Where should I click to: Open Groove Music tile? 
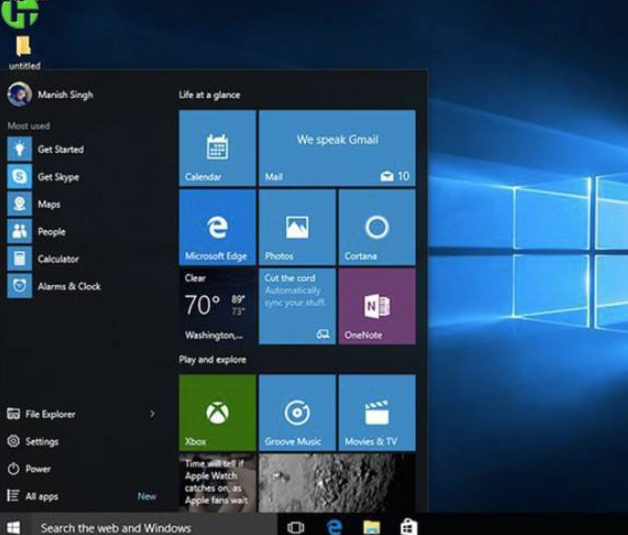[x=297, y=412]
